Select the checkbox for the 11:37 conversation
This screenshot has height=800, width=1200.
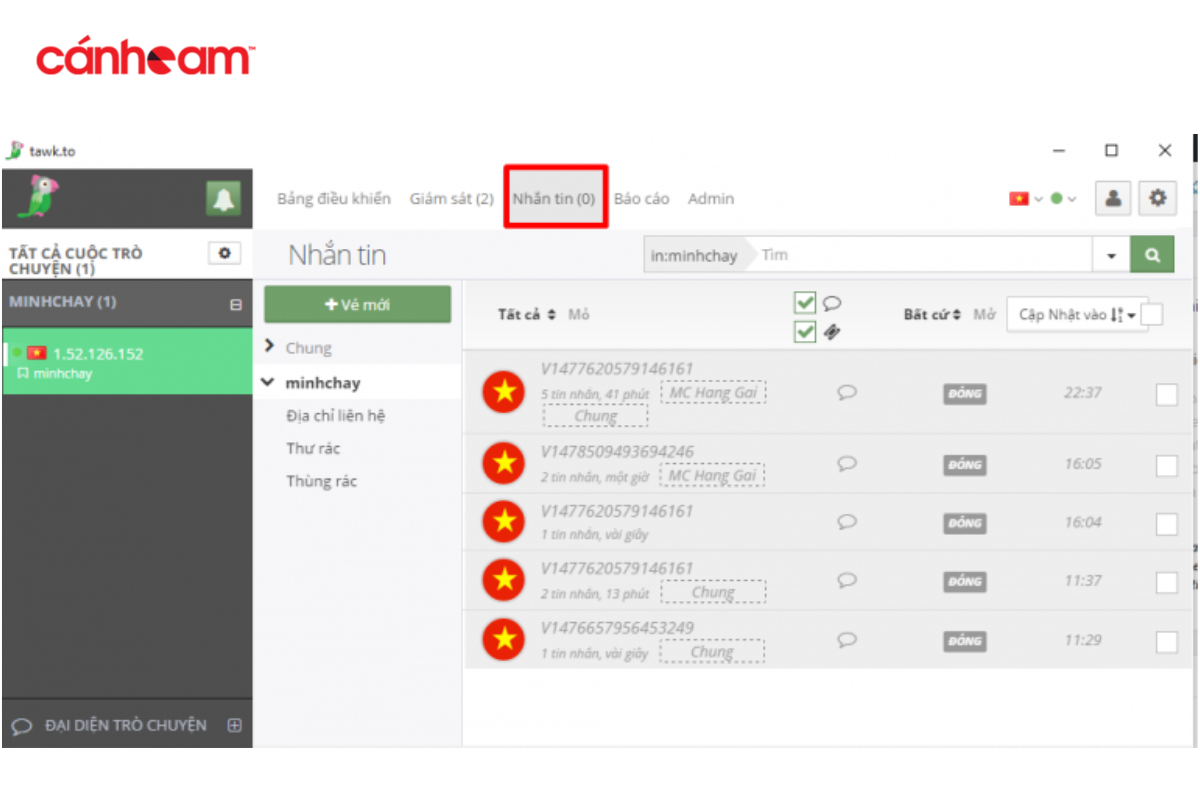point(1166,583)
